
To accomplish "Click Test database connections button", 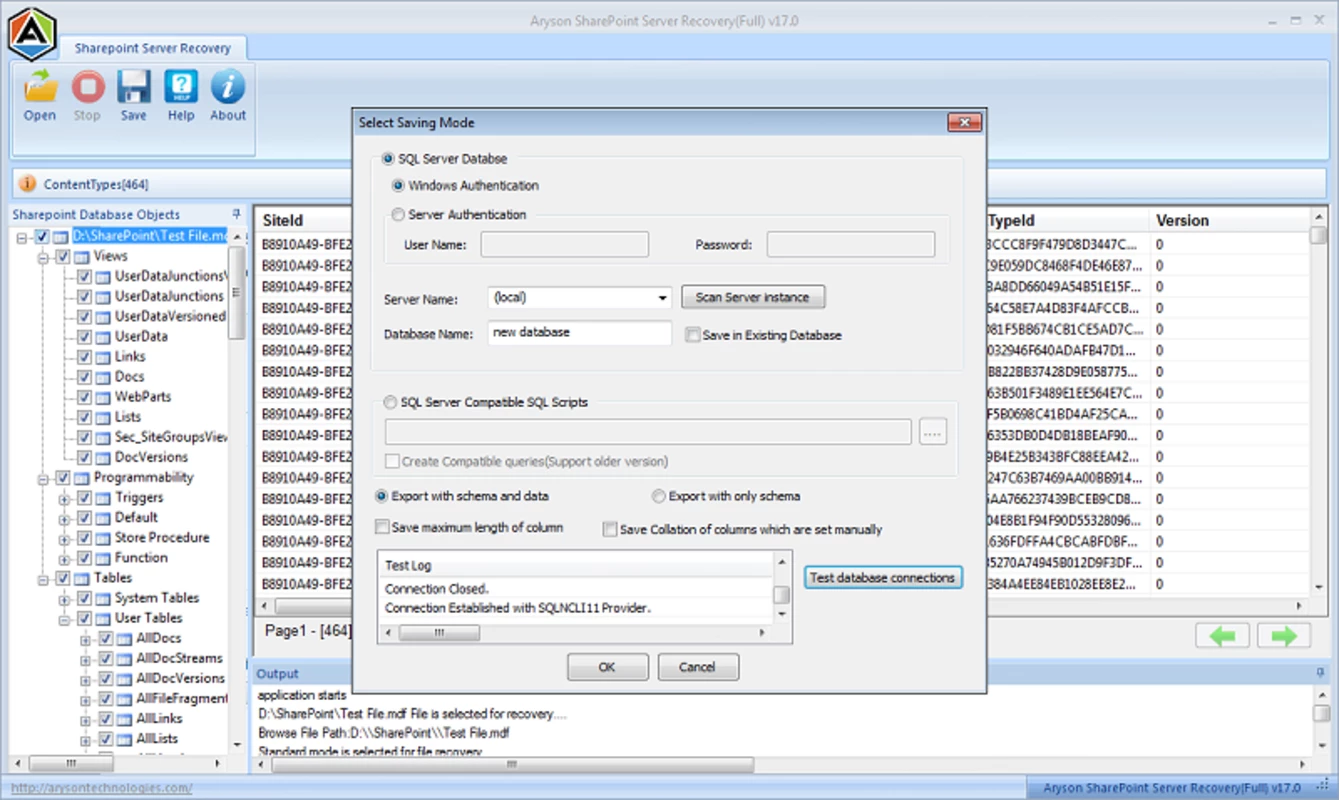I will click(x=883, y=577).
